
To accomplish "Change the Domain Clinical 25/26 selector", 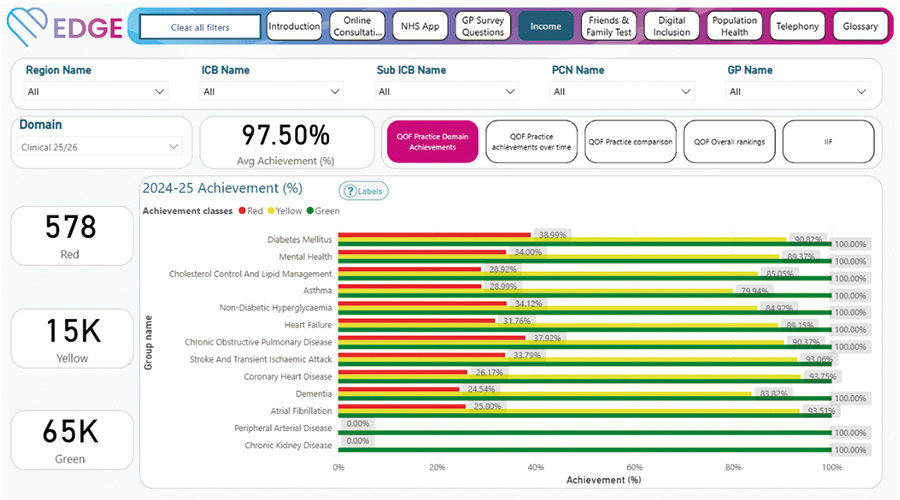I will tap(102, 147).
